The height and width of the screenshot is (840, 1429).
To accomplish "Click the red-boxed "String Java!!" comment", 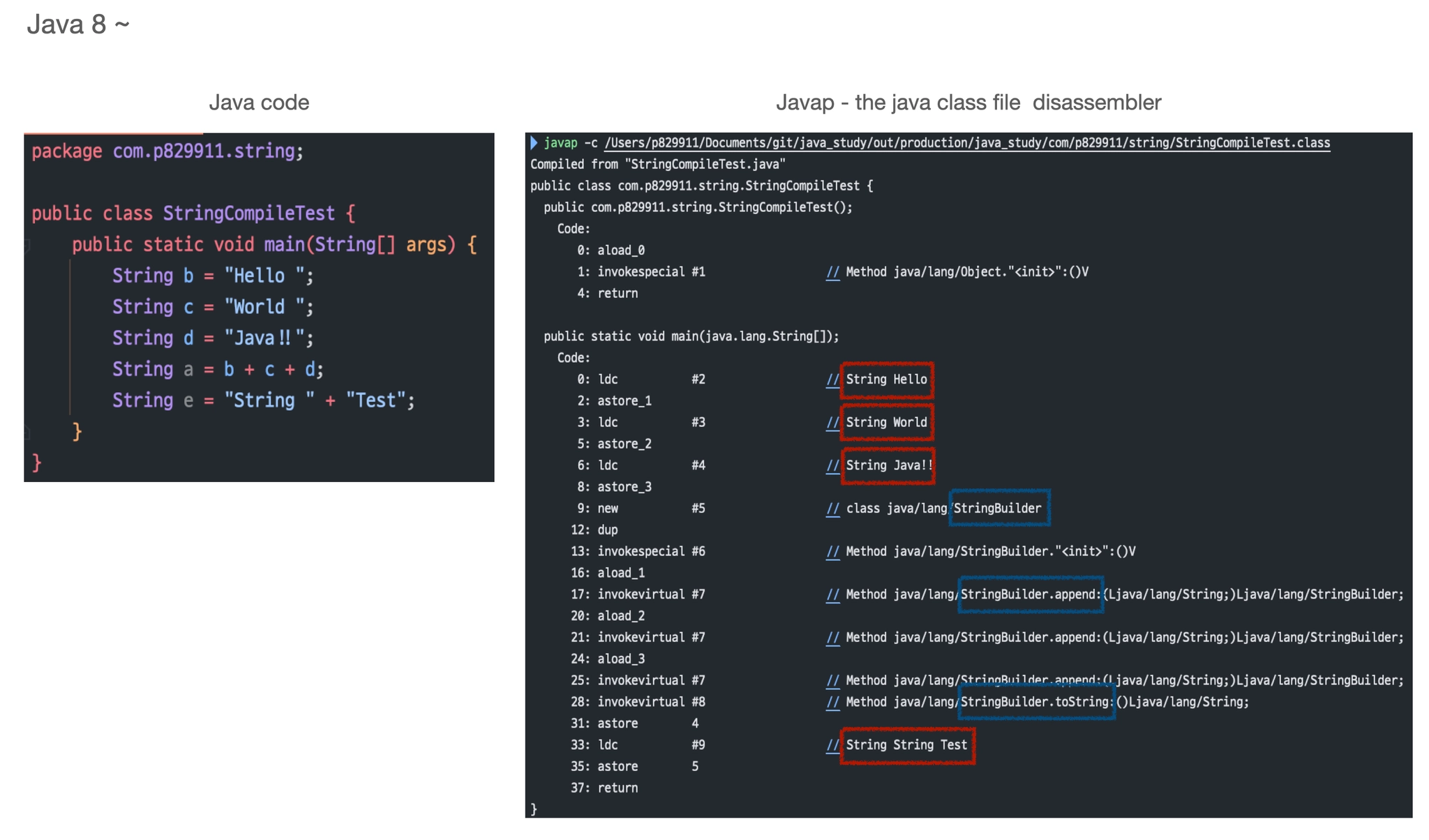I will 888,465.
